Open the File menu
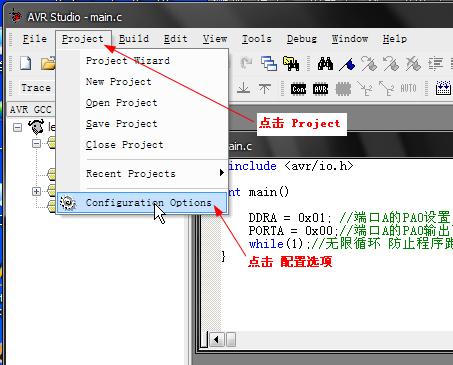Screen dimensions: 453x365 coord(35,39)
